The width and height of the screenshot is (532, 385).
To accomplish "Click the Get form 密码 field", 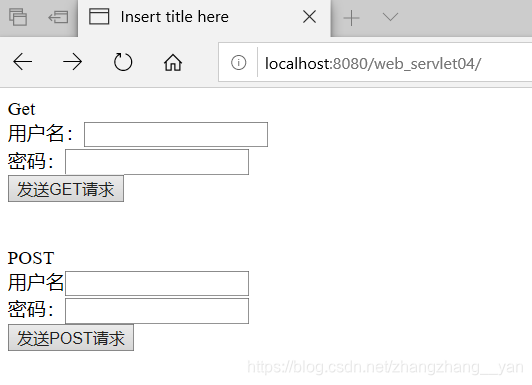I will point(157,162).
